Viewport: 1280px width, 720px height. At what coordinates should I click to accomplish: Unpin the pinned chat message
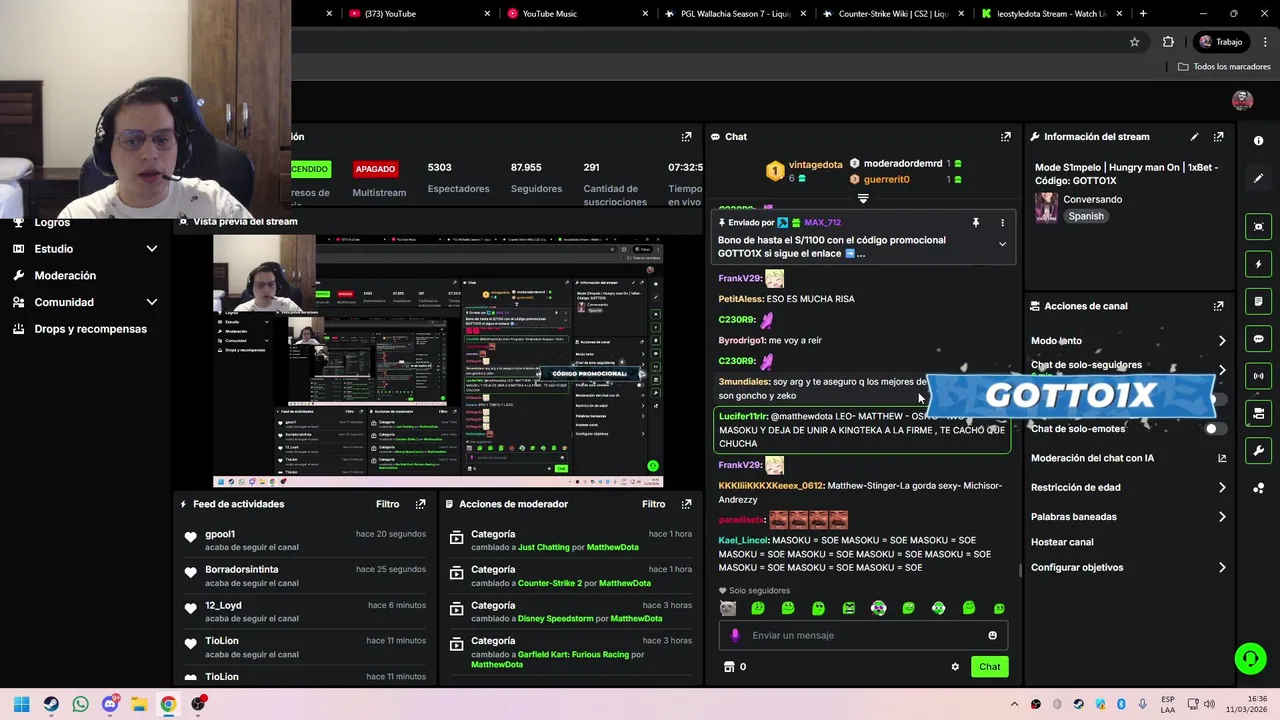[x=975, y=223]
